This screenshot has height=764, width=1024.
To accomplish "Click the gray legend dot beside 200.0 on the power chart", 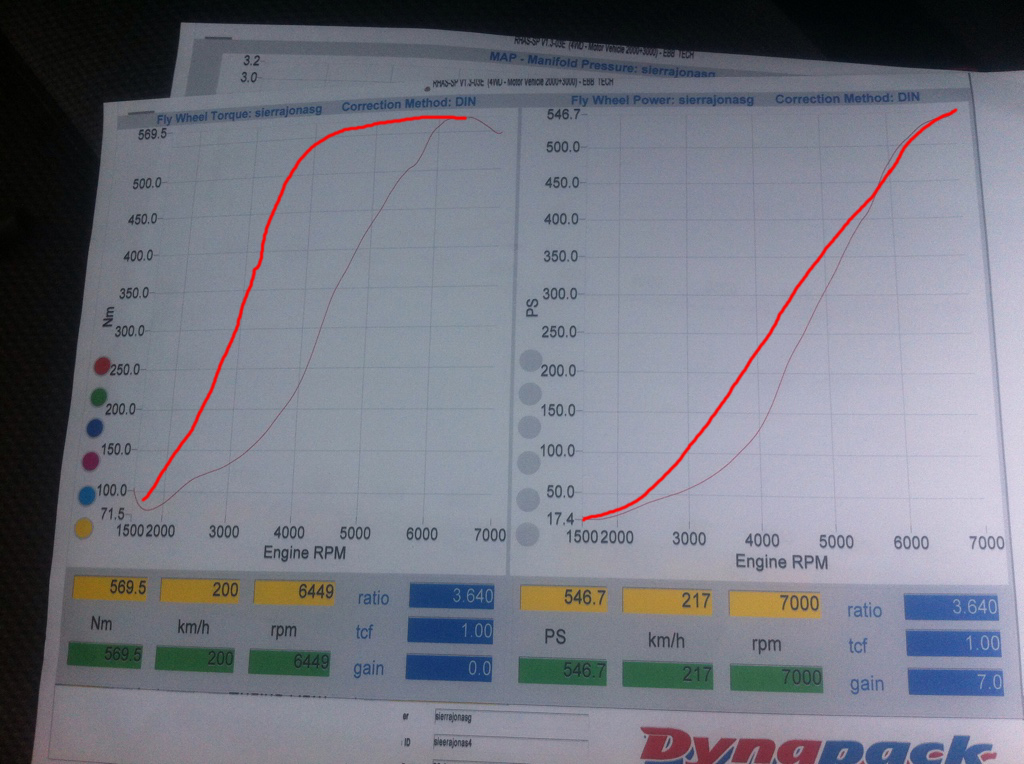I will 530,360.
